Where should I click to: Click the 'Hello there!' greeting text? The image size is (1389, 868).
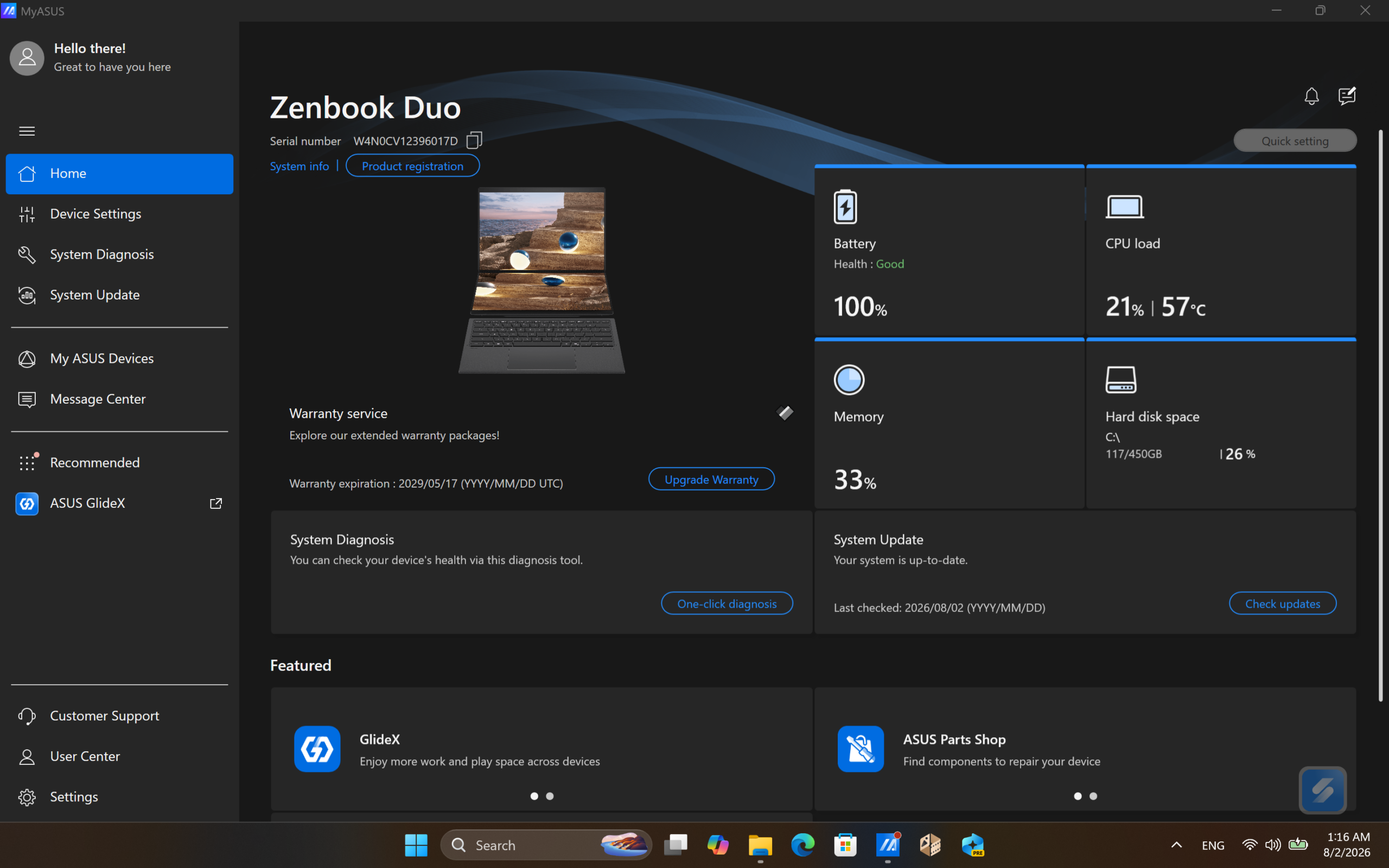90,48
